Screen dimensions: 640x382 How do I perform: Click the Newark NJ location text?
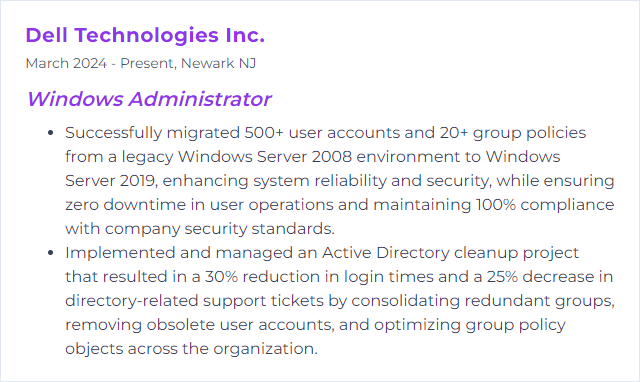click(x=218, y=63)
